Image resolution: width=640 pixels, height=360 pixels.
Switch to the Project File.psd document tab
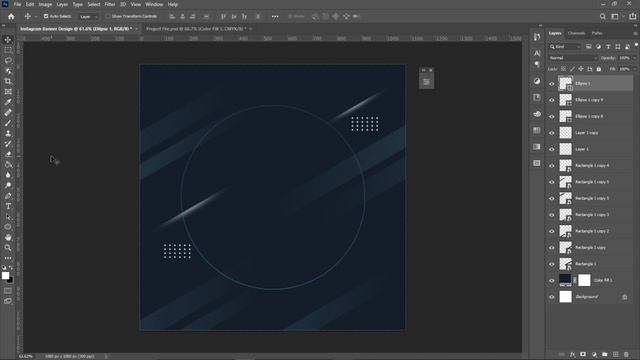196,29
